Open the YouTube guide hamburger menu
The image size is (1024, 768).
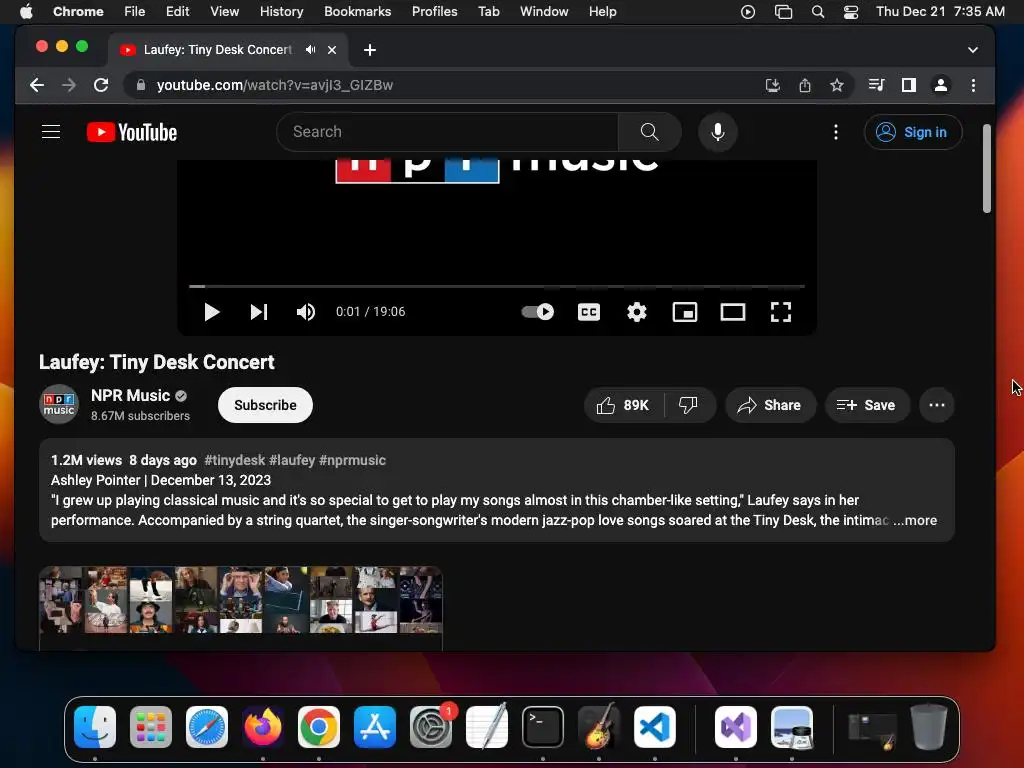pos(51,132)
